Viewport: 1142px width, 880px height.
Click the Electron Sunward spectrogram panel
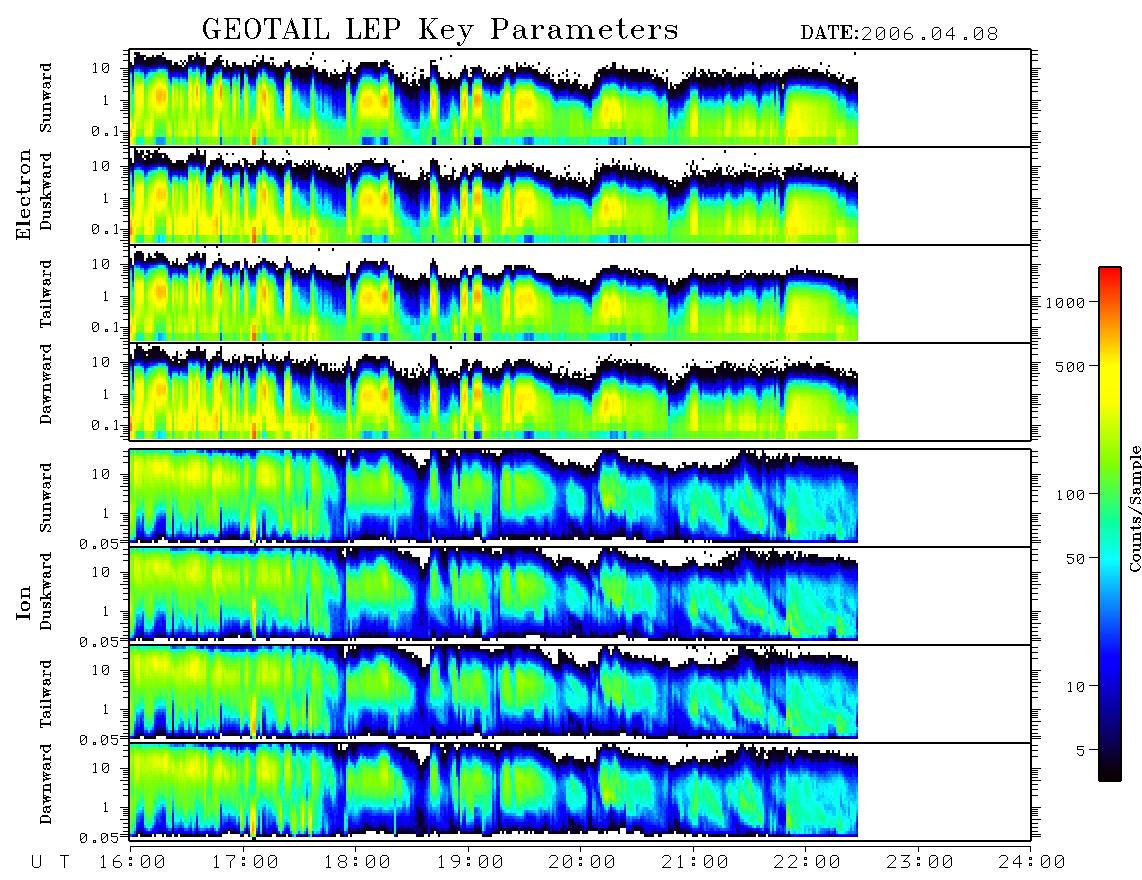click(580, 98)
